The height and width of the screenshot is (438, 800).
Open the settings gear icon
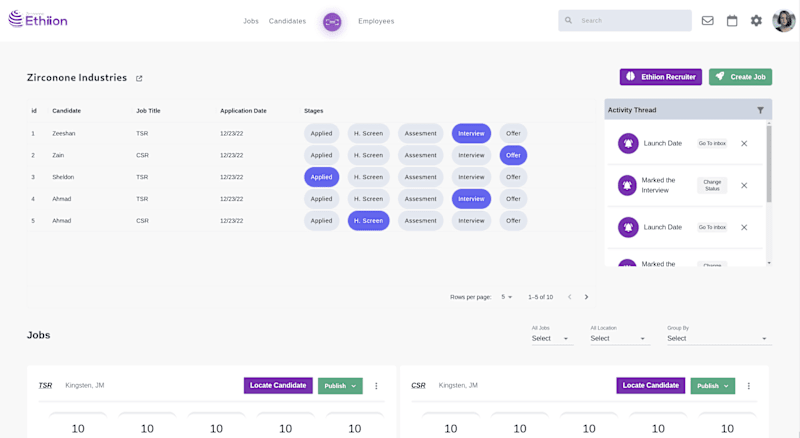click(756, 21)
